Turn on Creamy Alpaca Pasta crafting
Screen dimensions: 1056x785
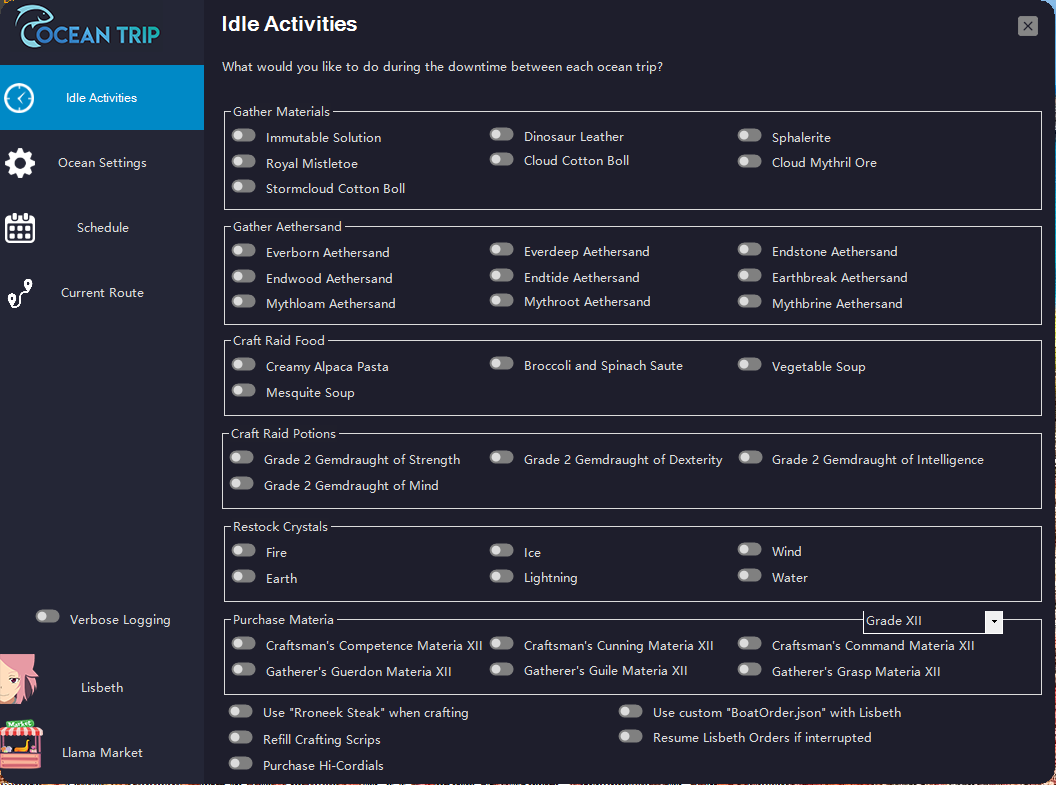(243, 365)
